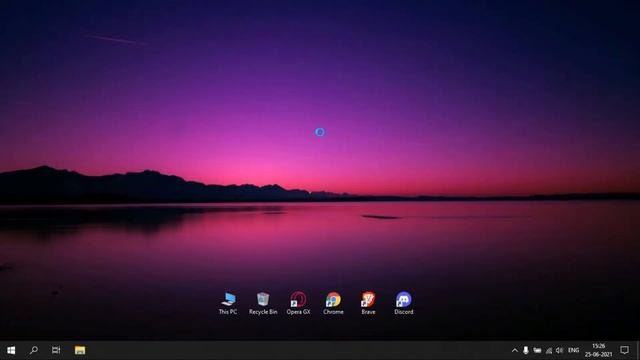Viewport: 640px width, 360px height.
Task: Open the network signal tray icon
Action: 549,350
